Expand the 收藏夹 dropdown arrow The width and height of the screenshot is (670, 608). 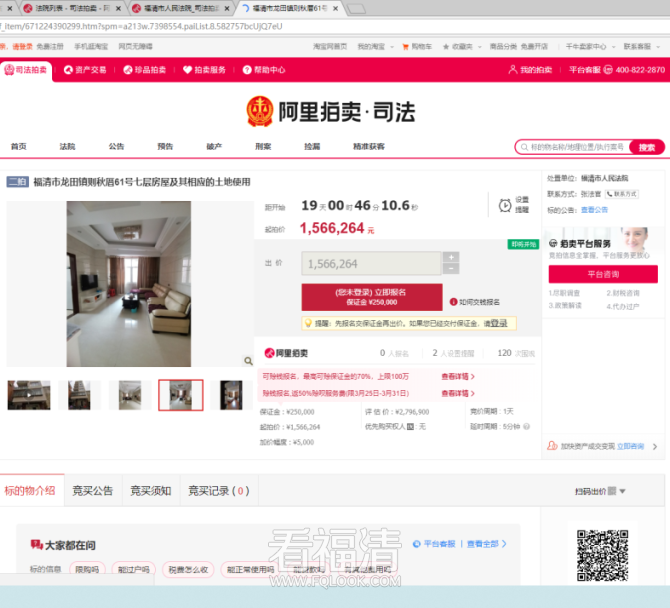pos(479,47)
